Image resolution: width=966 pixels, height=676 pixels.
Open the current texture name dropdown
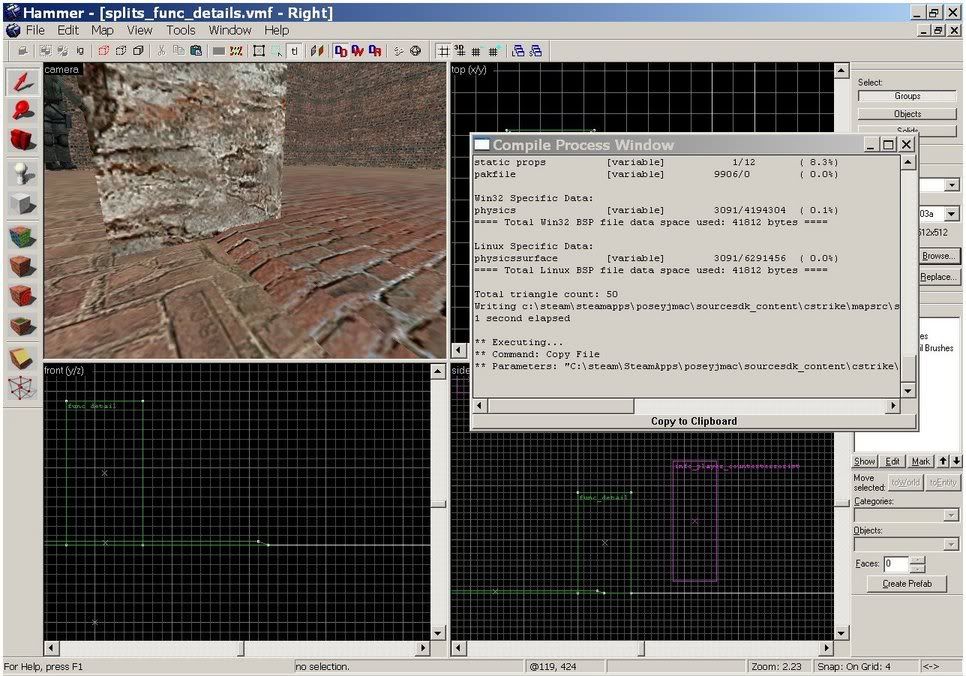[950, 214]
